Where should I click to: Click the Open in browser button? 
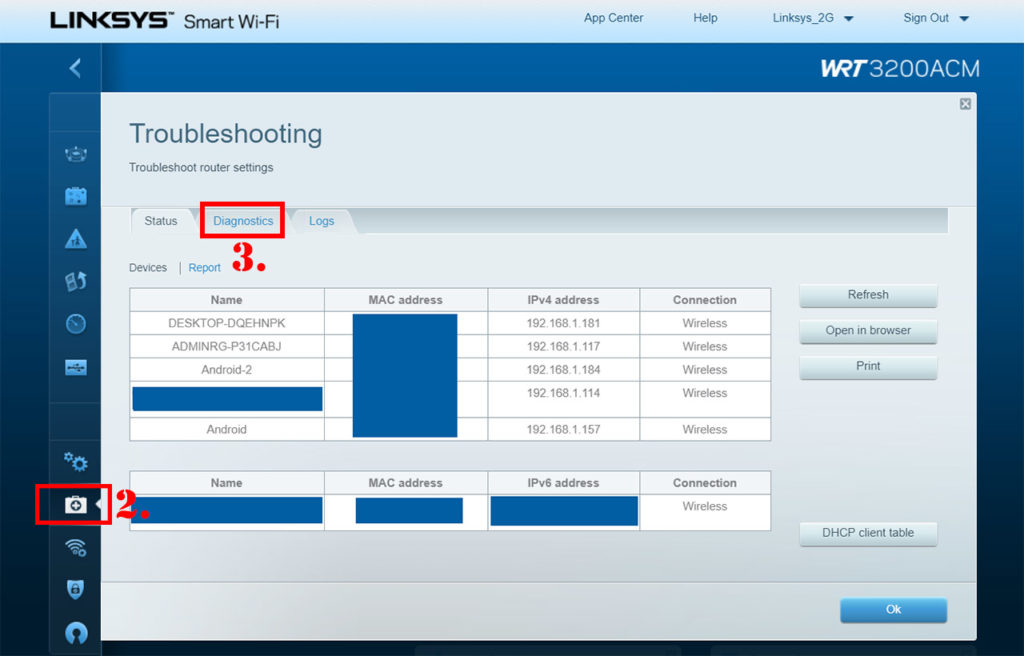coord(868,331)
